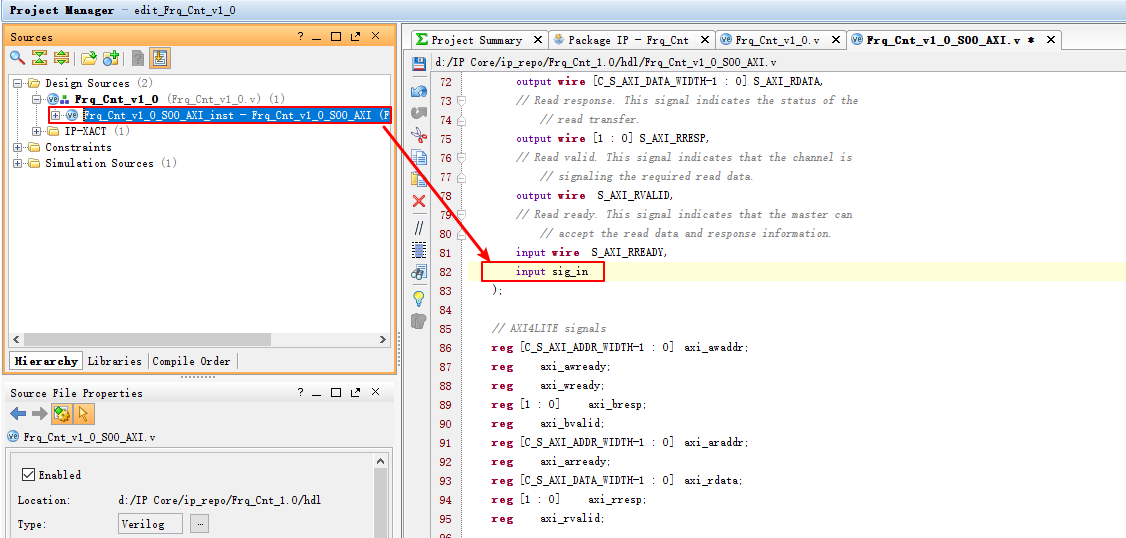The height and width of the screenshot is (538, 1126).
Task: Collapse the code fold at line 79
Action: pyautogui.click(x=462, y=214)
